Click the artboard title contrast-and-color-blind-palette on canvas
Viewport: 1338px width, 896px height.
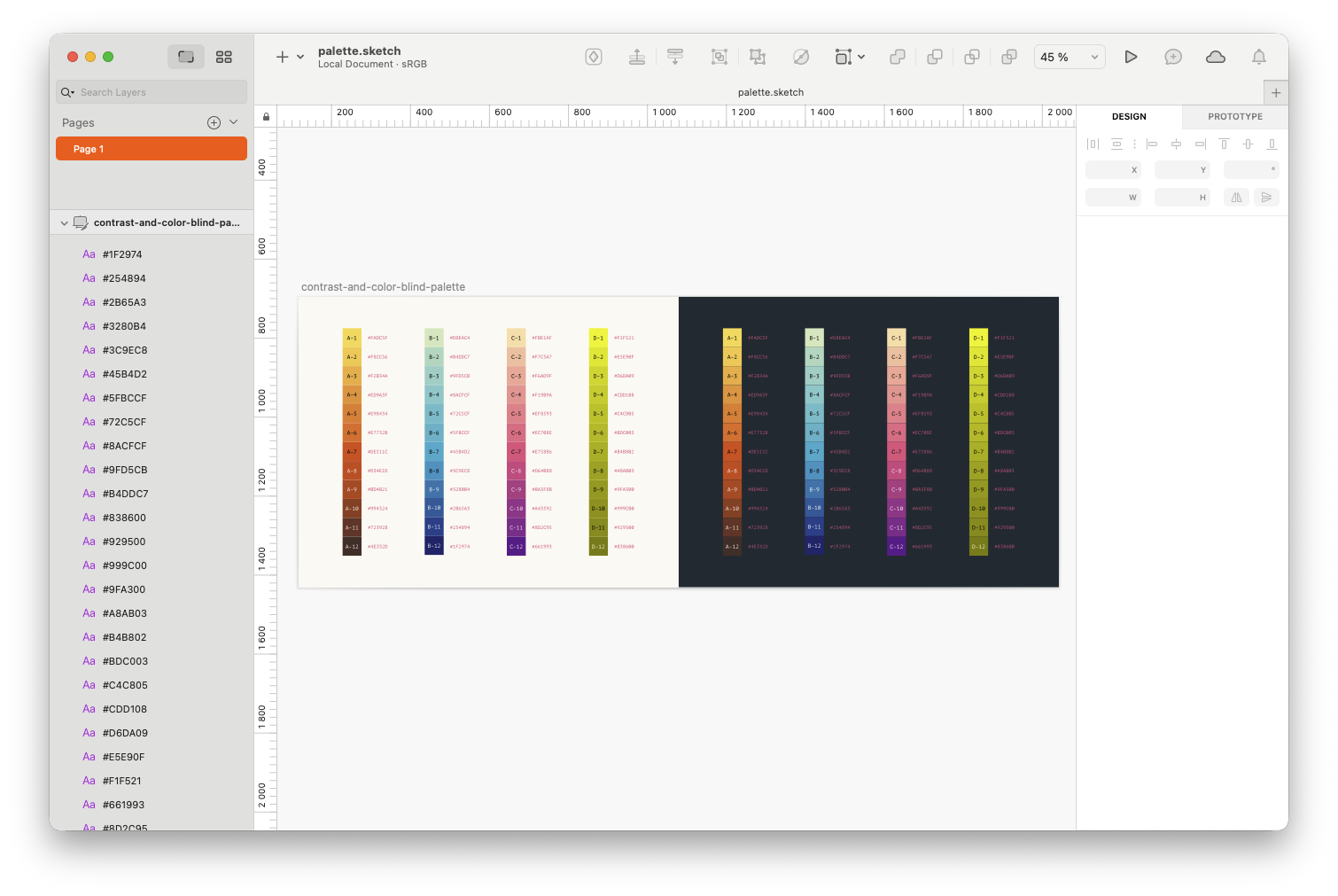pos(383,287)
